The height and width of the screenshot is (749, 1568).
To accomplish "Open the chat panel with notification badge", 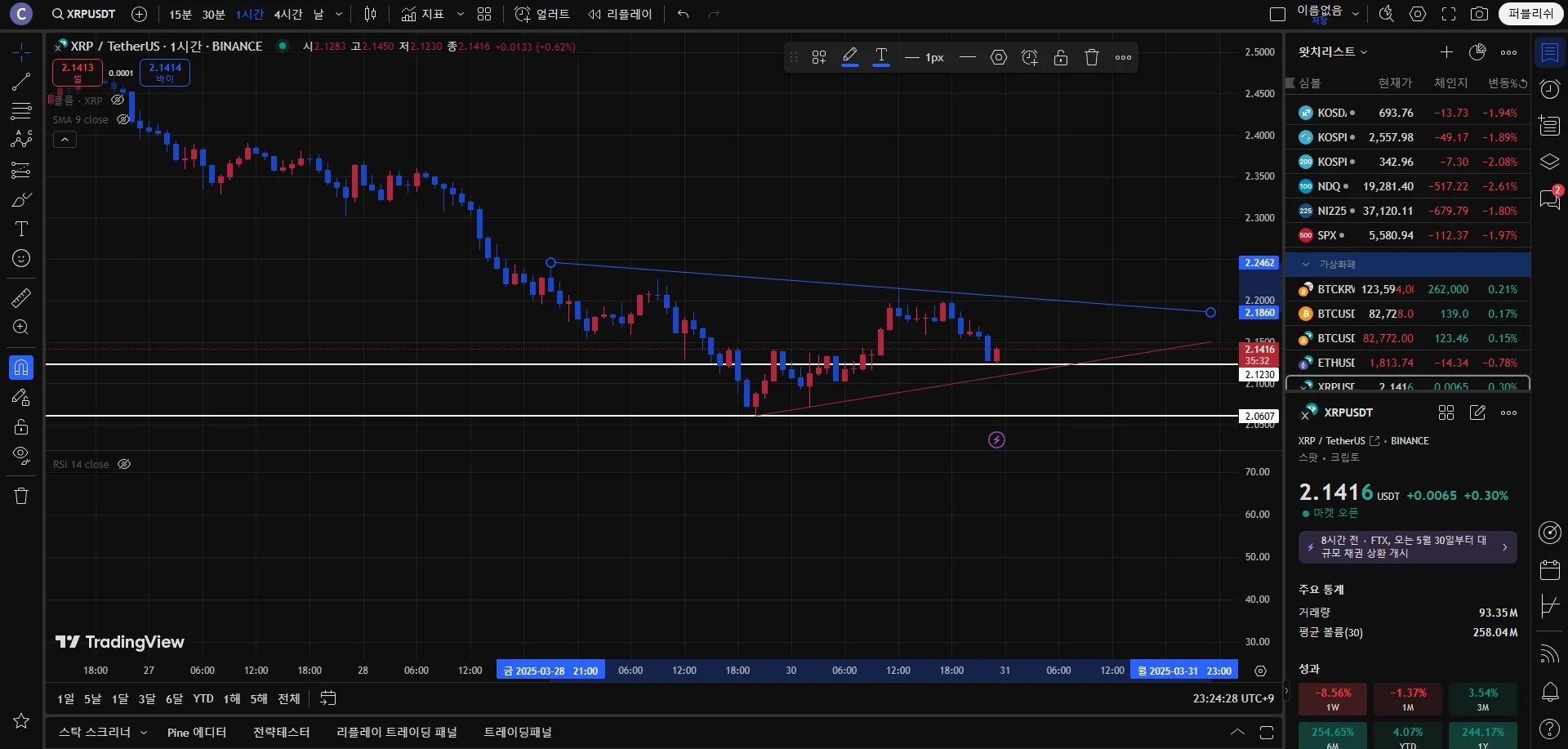I will coord(1549,198).
